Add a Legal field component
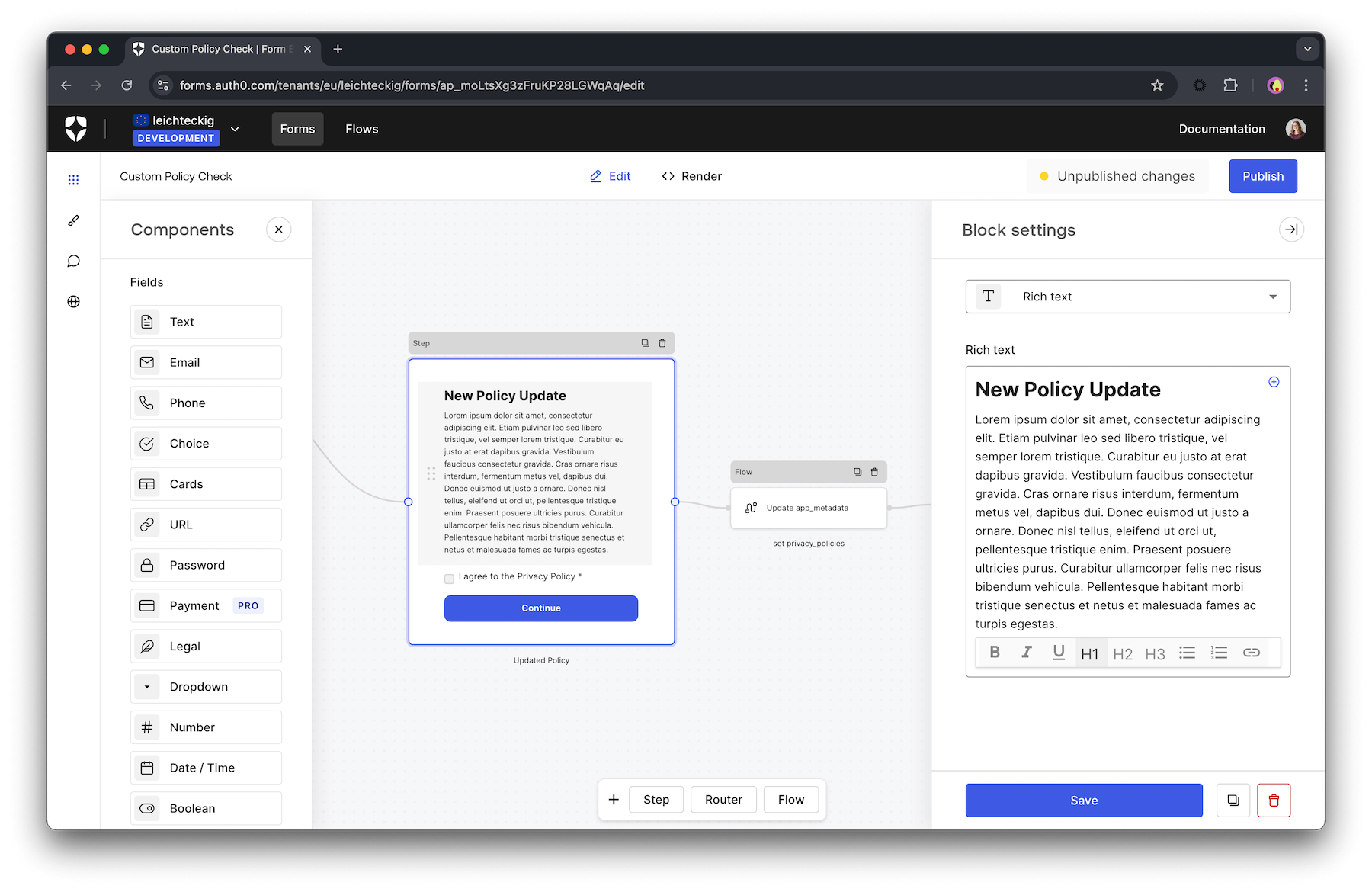 [x=206, y=646]
